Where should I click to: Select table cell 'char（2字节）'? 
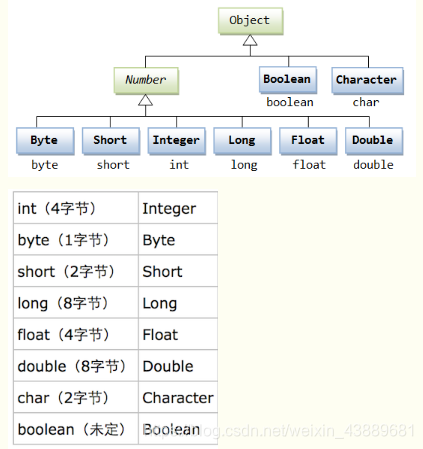click(76, 397)
